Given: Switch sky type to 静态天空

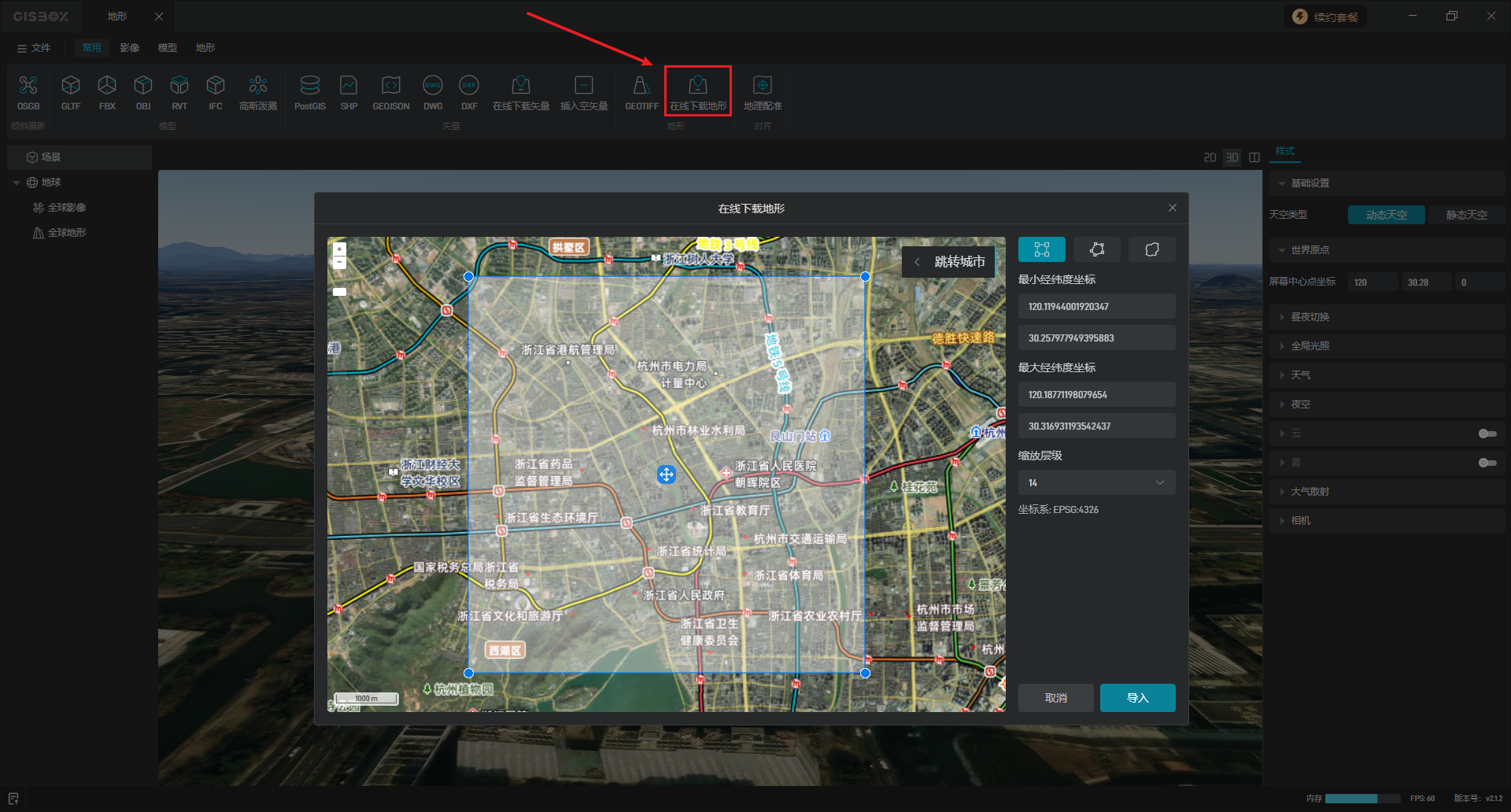Looking at the screenshot, I should 1465,215.
